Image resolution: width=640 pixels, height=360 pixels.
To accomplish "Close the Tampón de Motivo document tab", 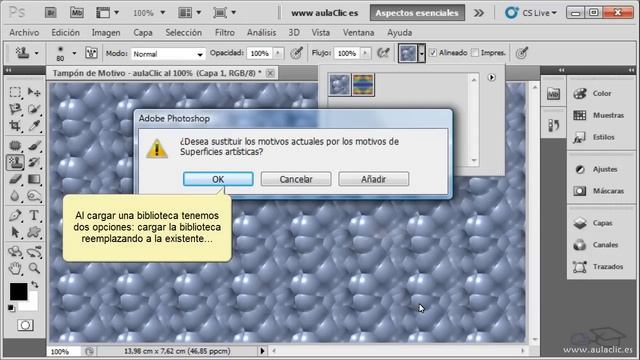I will [270, 73].
